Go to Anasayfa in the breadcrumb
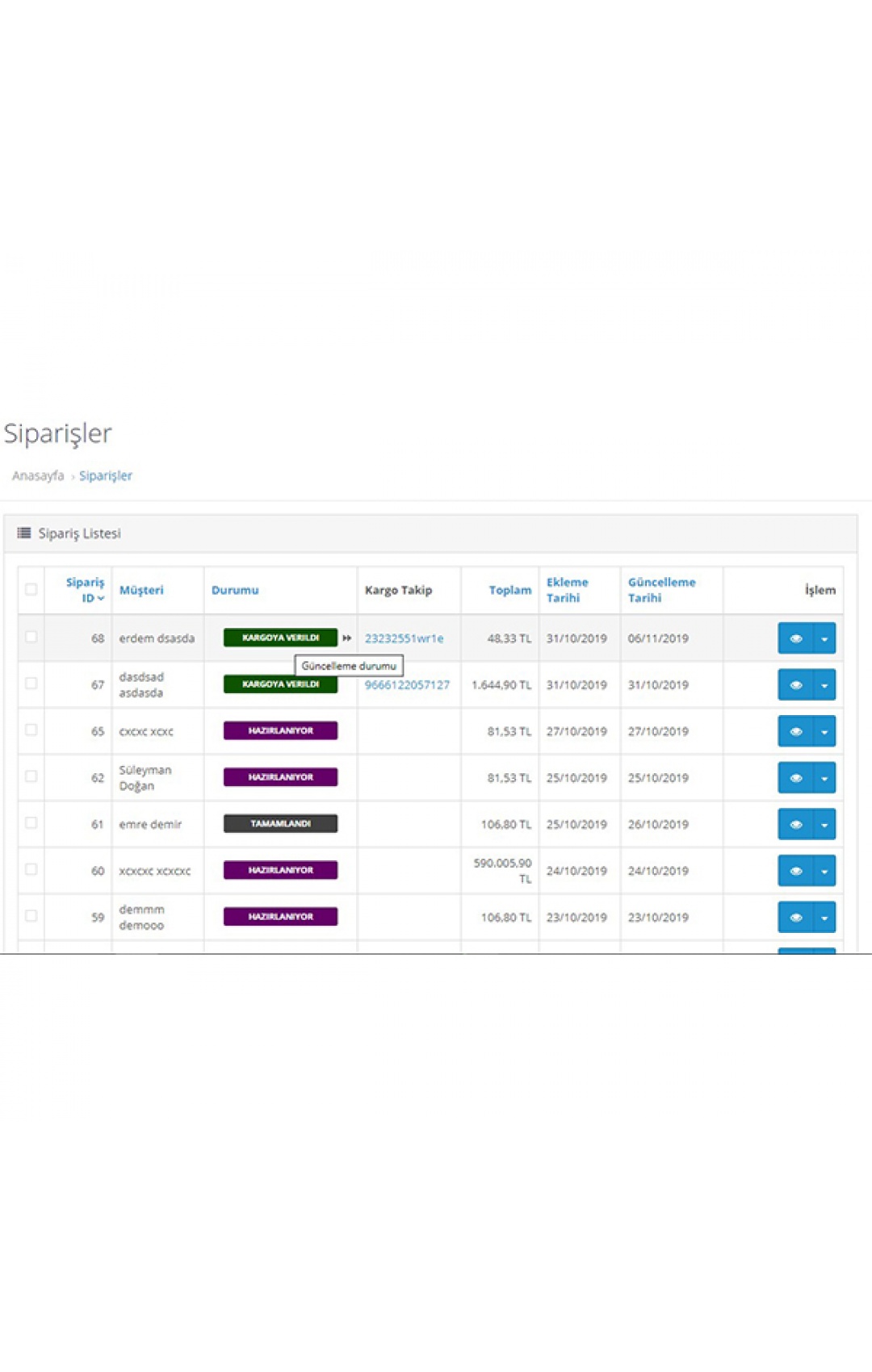The height and width of the screenshot is (1372, 872). (x=38, y=476)
